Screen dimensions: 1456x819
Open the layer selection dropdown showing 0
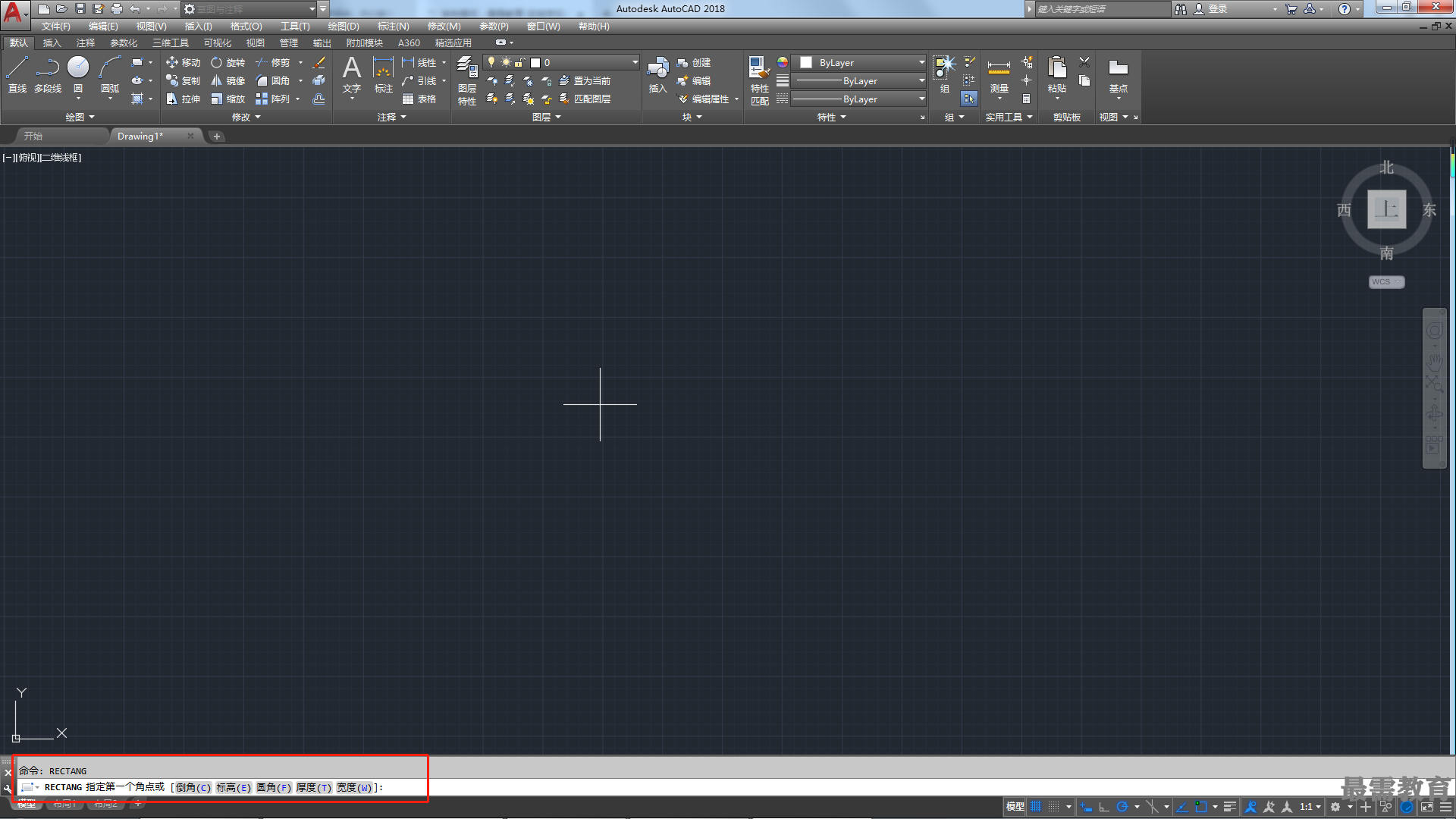tap(562, 62)
